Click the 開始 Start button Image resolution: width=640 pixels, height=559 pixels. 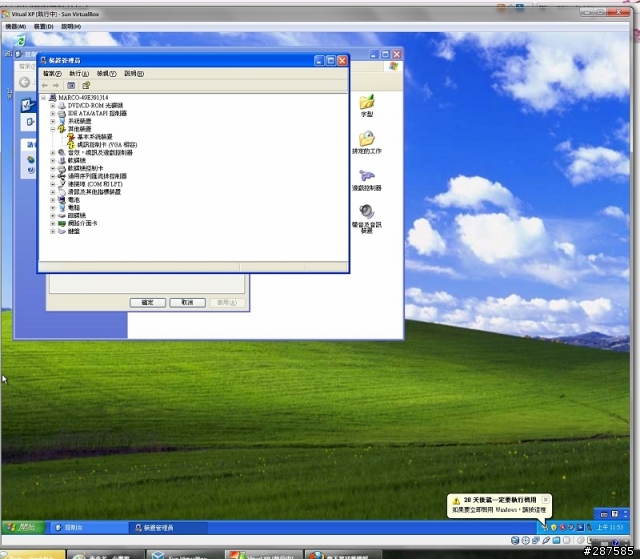(x=22, y=527)
